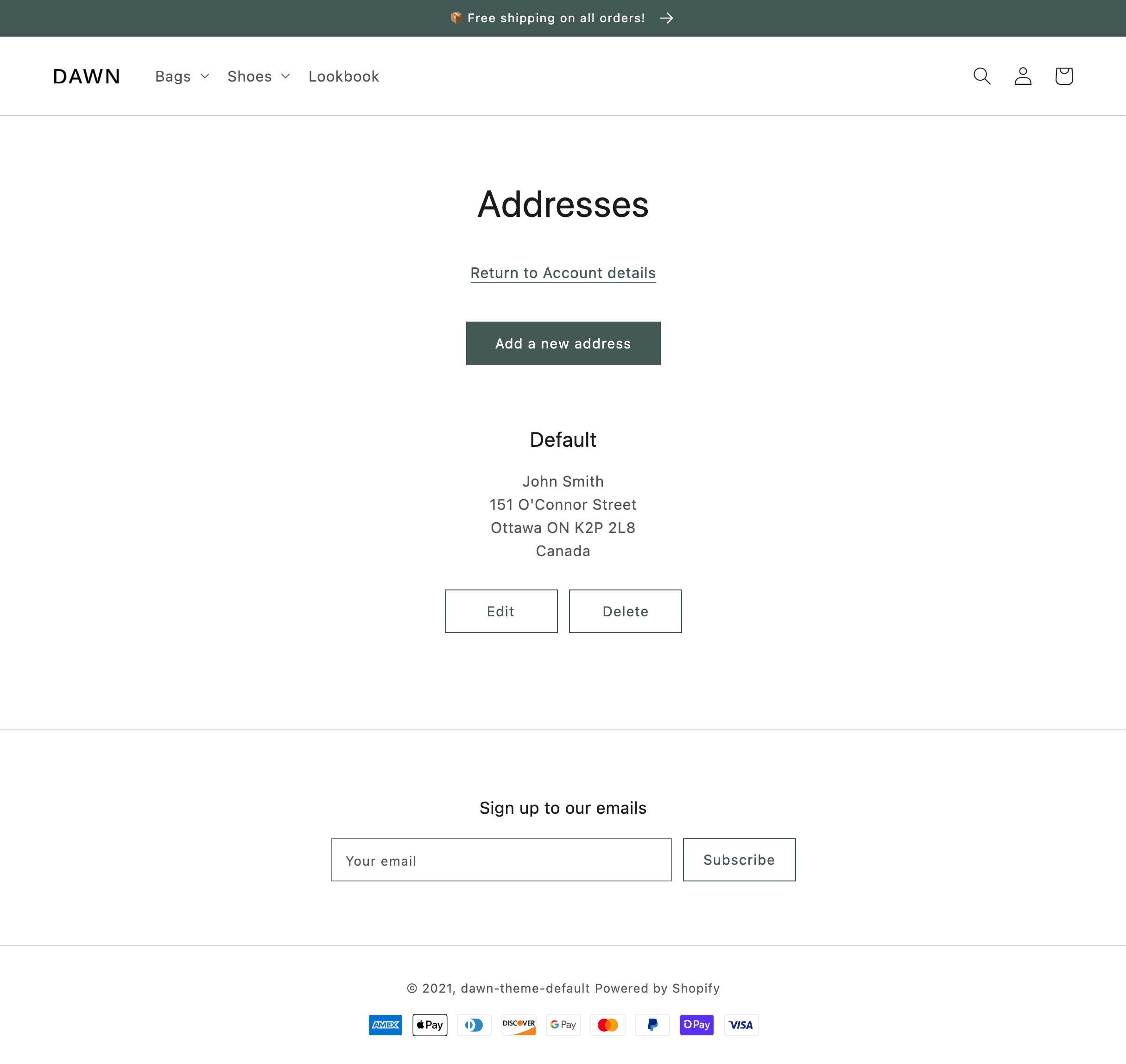Viewport: 1126px width, 1064px height.
Task: Click Return to Account details link
Action: point(563,273)
